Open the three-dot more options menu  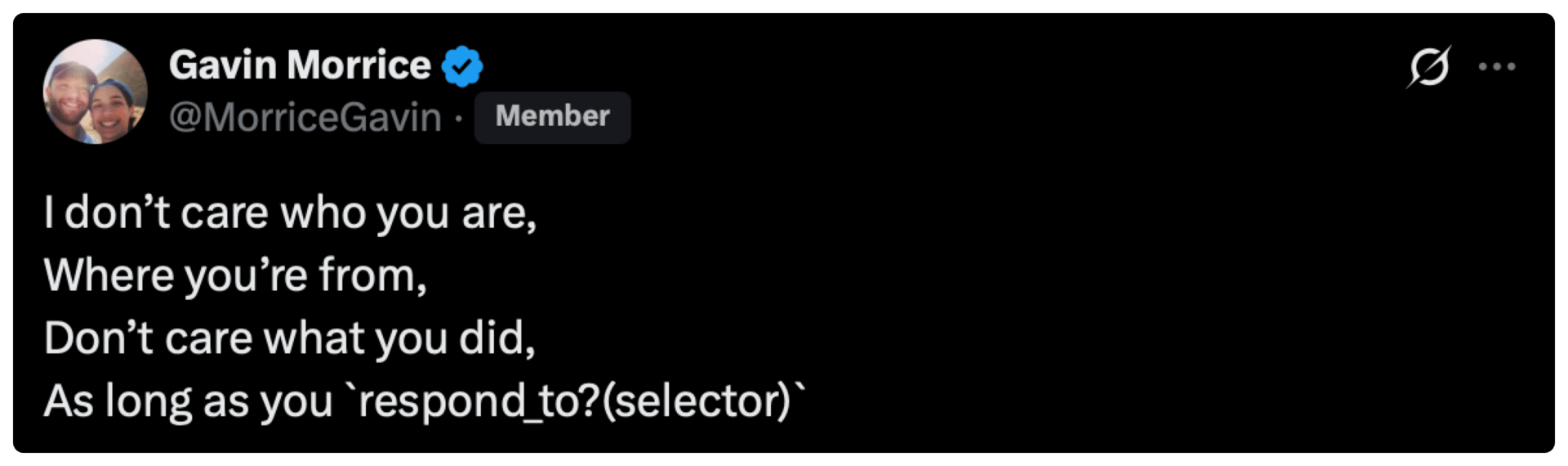point(1497,66)
